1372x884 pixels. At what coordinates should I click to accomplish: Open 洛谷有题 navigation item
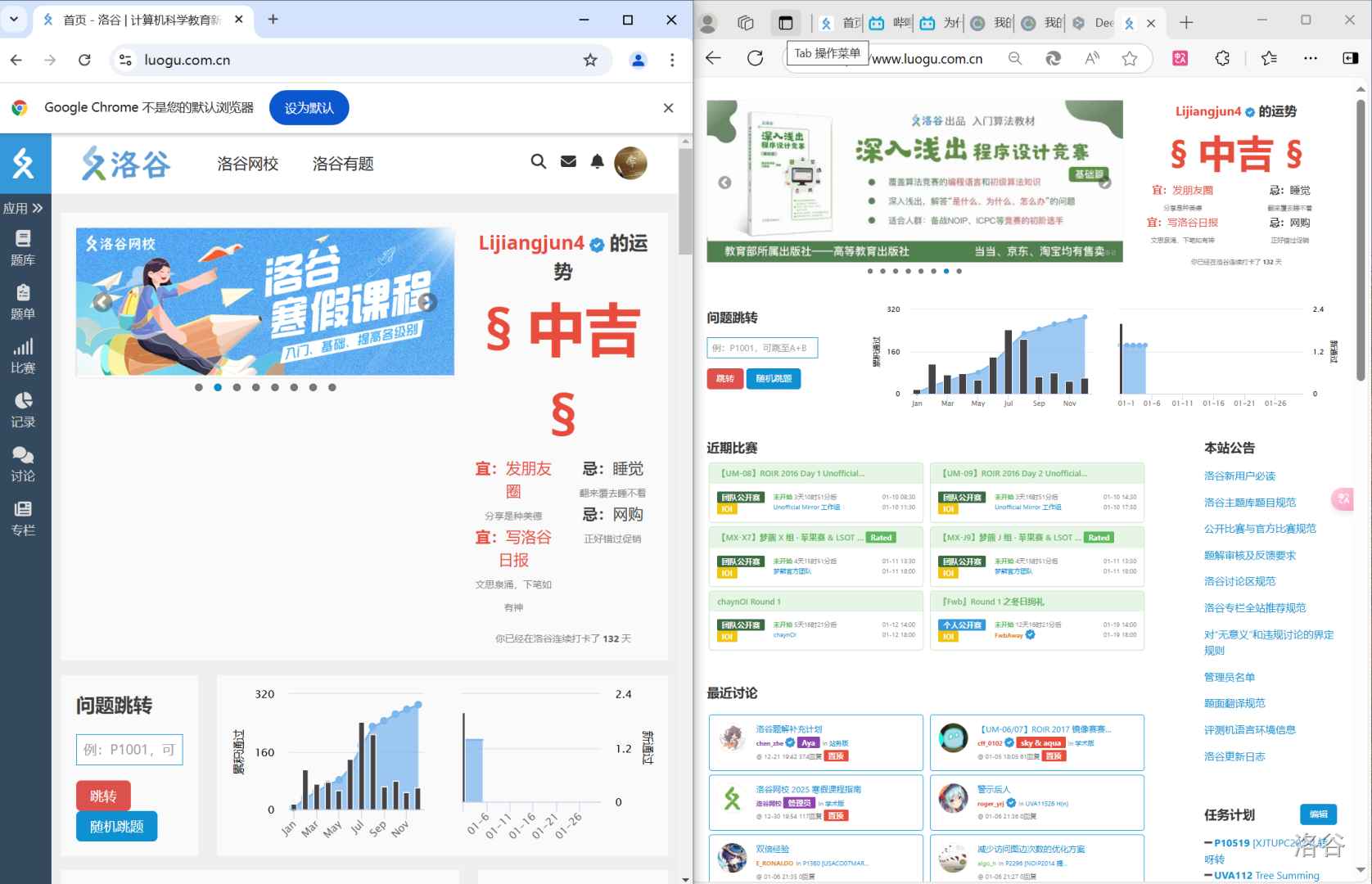(343, 164)
